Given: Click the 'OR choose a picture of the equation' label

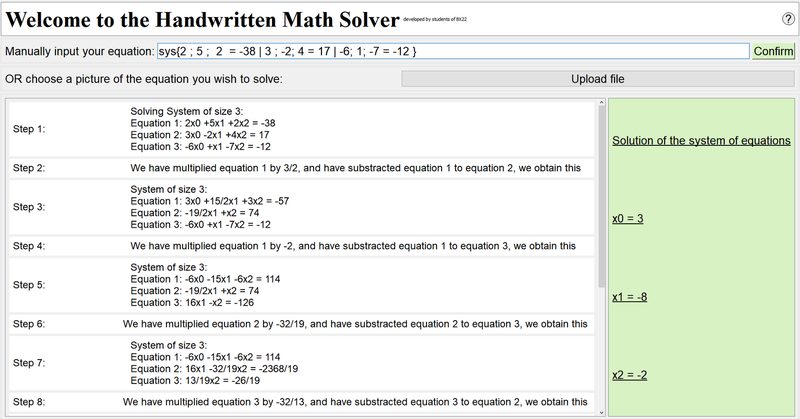Looking at the screenshot, I should (143, 79).
